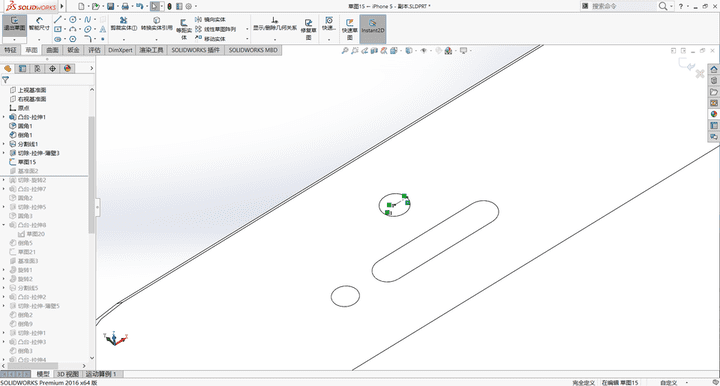Select the sketch Text tool
Screen dimensions: 720x386
click(102, 29)
